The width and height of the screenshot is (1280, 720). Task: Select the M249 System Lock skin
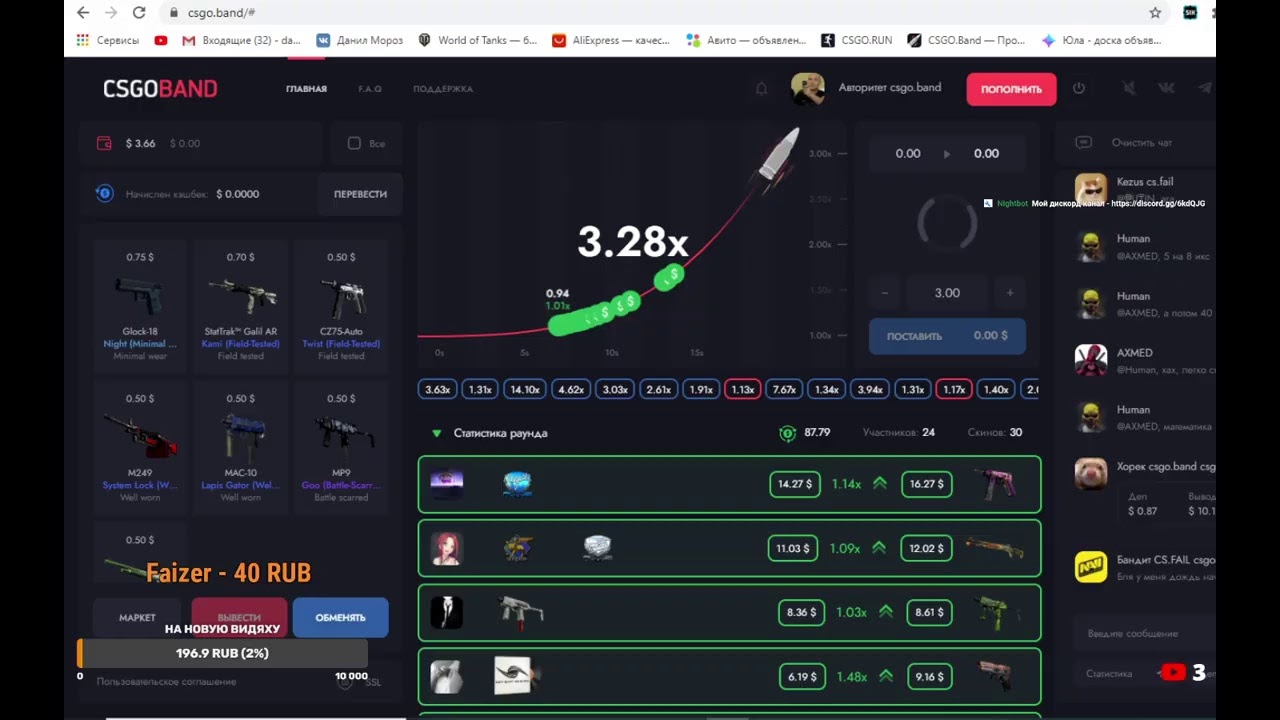click(x=140, y=446)
